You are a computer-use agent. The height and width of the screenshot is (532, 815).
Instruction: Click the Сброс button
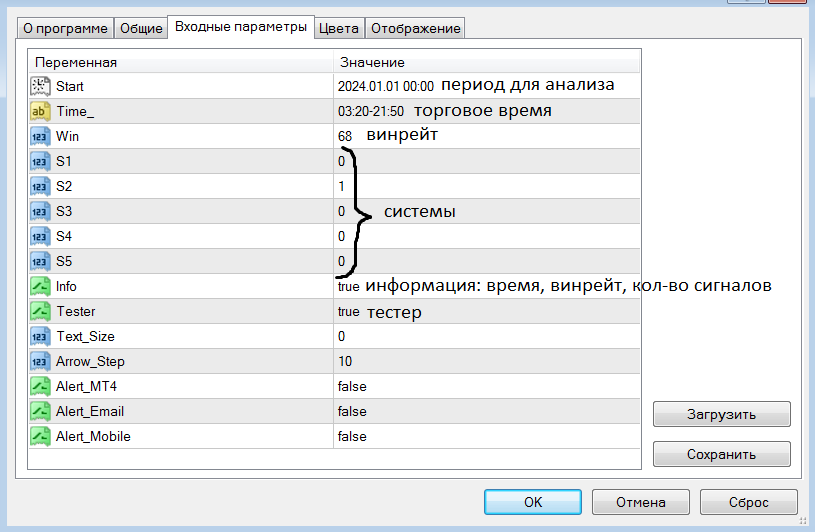pos(748,502)
